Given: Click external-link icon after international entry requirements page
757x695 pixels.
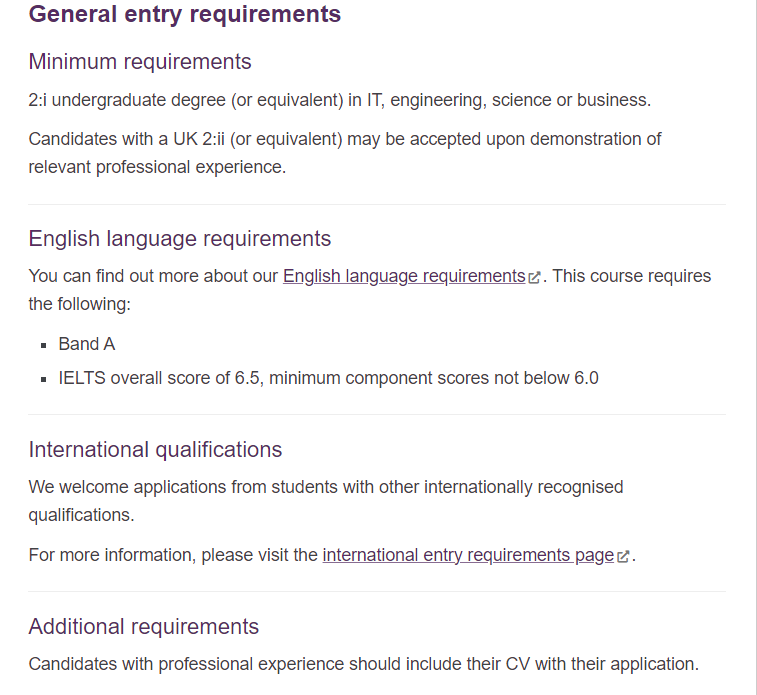Looking at the screenshot, I should click(x=623, y=557).
